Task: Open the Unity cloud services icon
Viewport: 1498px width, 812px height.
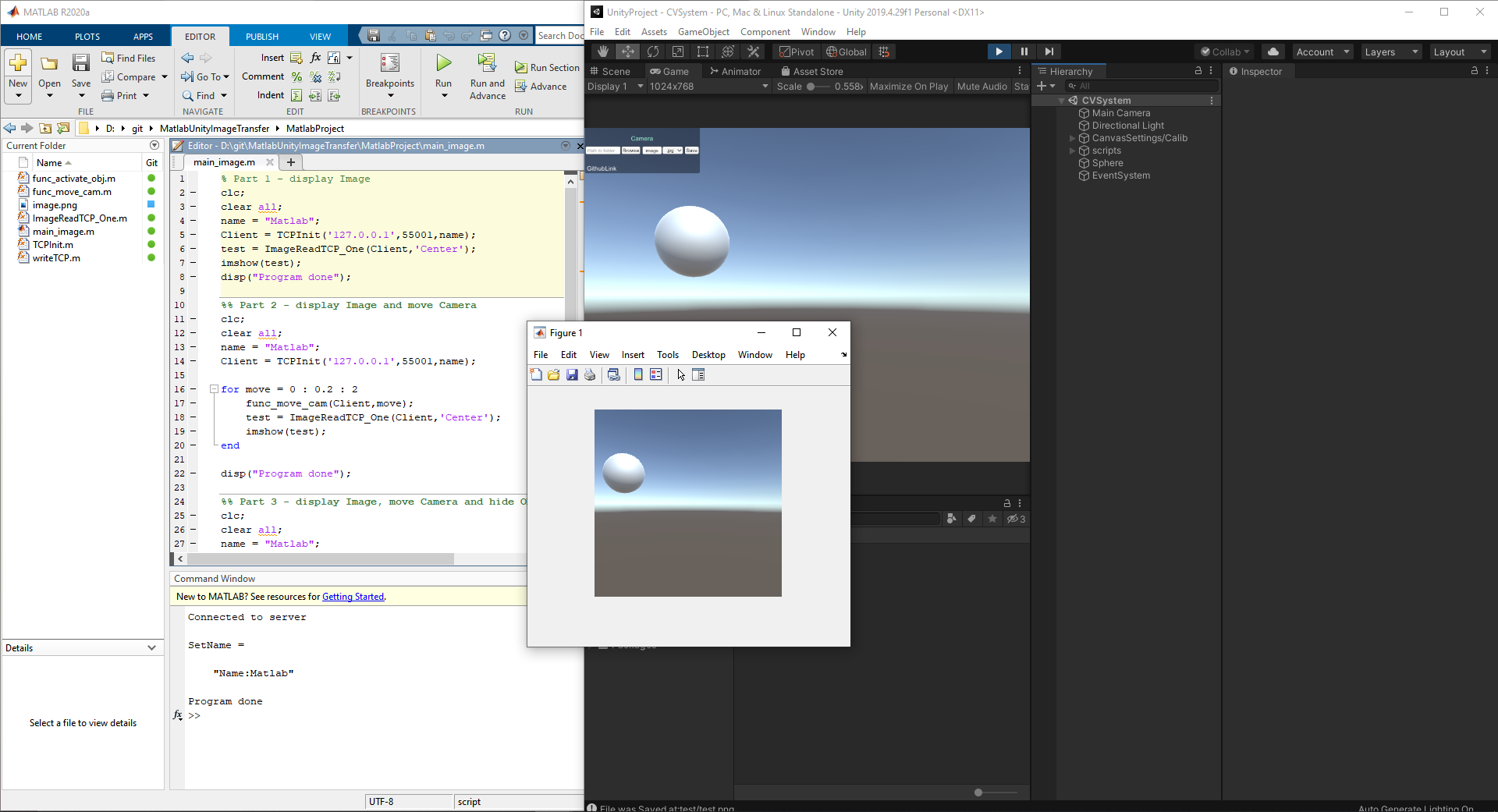Action: pos(1273,51)
